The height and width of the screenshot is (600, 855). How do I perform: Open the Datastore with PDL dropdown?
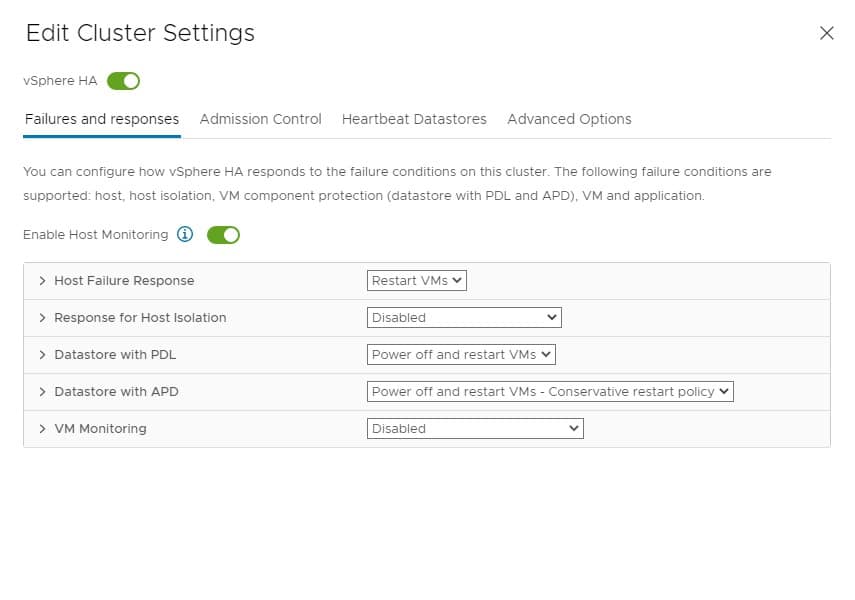point(461,355)
